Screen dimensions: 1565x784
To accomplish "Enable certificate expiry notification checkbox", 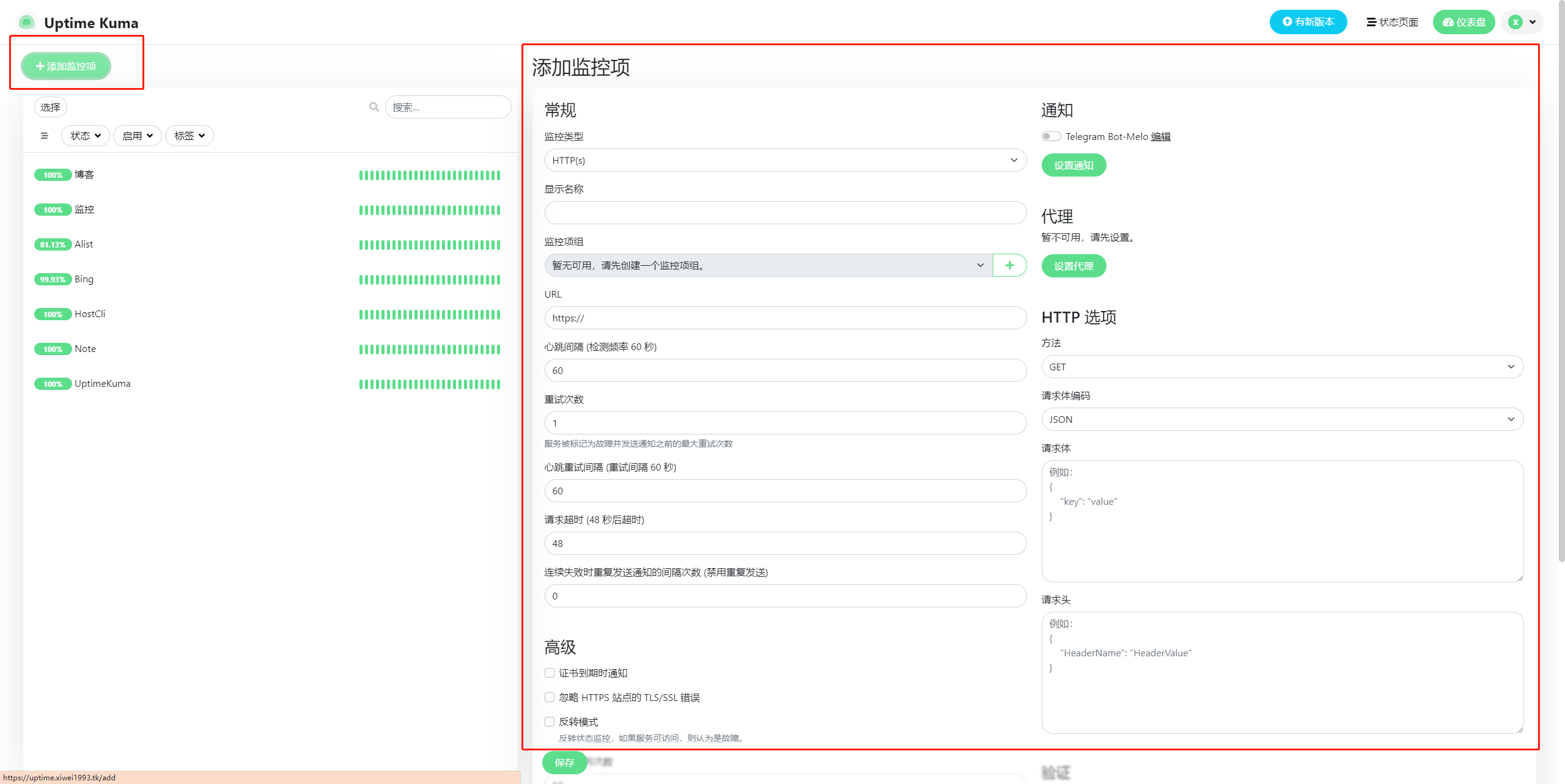I will coord(550,673).
